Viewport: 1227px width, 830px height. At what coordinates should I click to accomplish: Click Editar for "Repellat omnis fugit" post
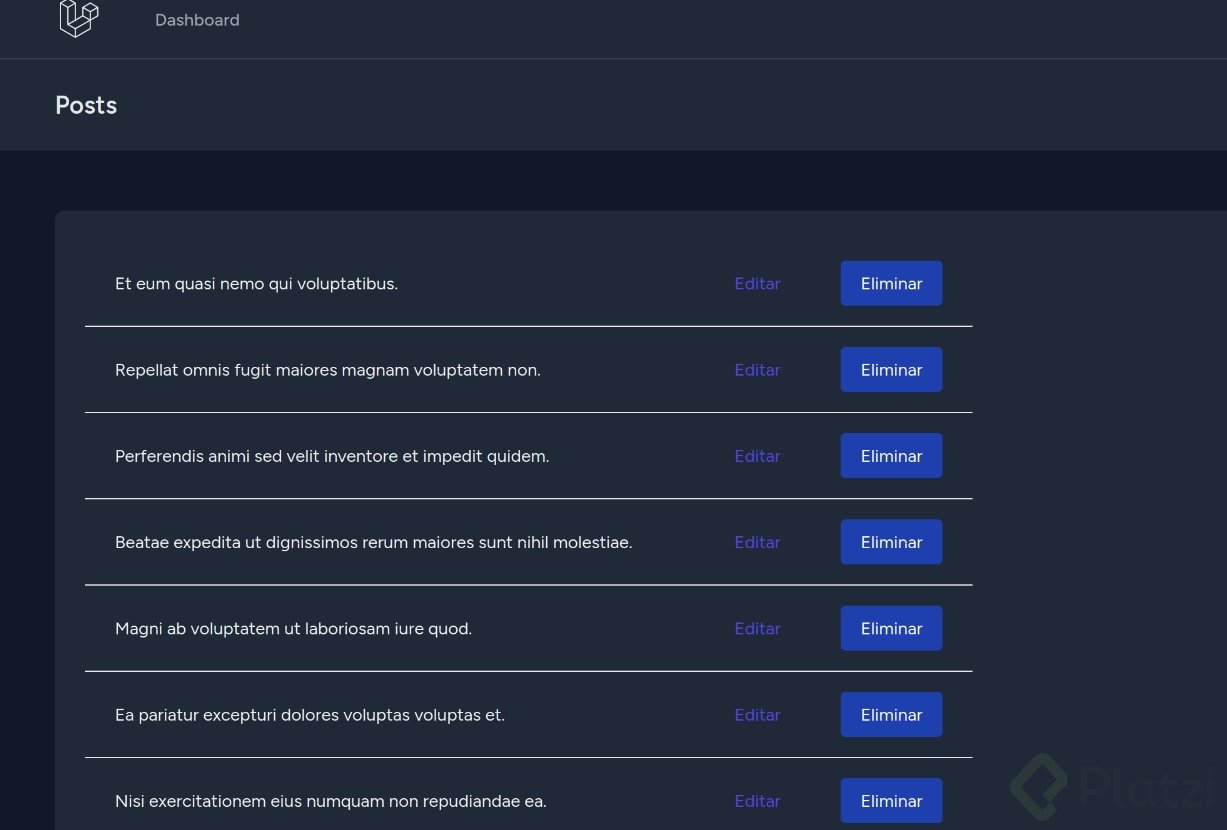(x=757, y=370)
